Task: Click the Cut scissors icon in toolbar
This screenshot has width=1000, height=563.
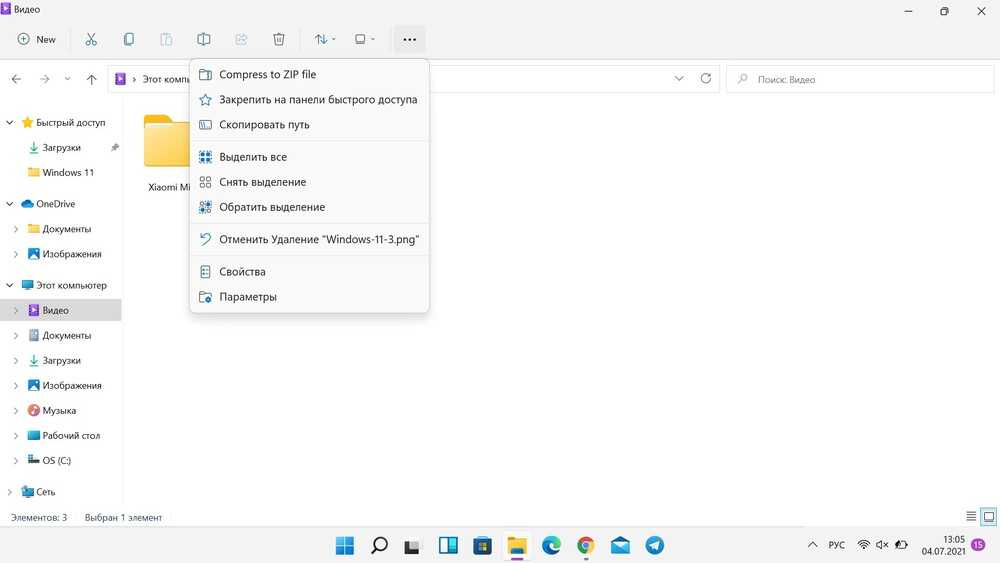Action: coord(91,39)
